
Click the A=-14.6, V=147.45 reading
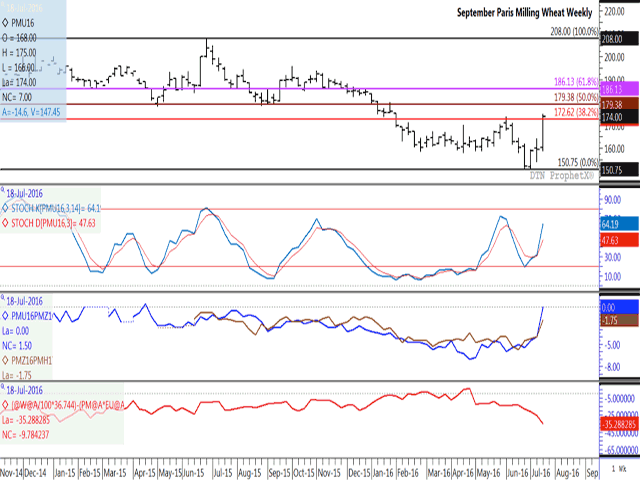click(31, 112)
